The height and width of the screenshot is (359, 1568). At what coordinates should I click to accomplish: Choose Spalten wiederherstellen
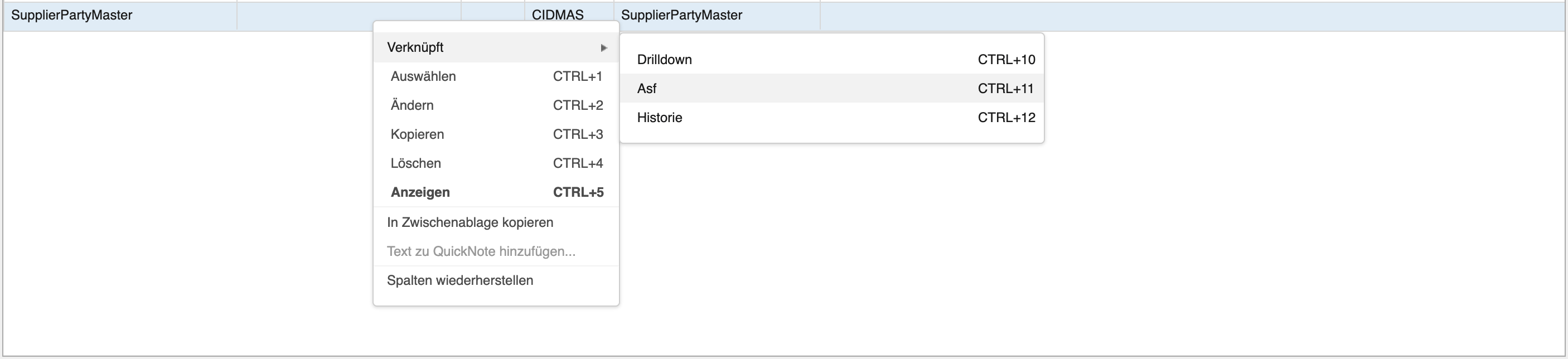[460, 280]
